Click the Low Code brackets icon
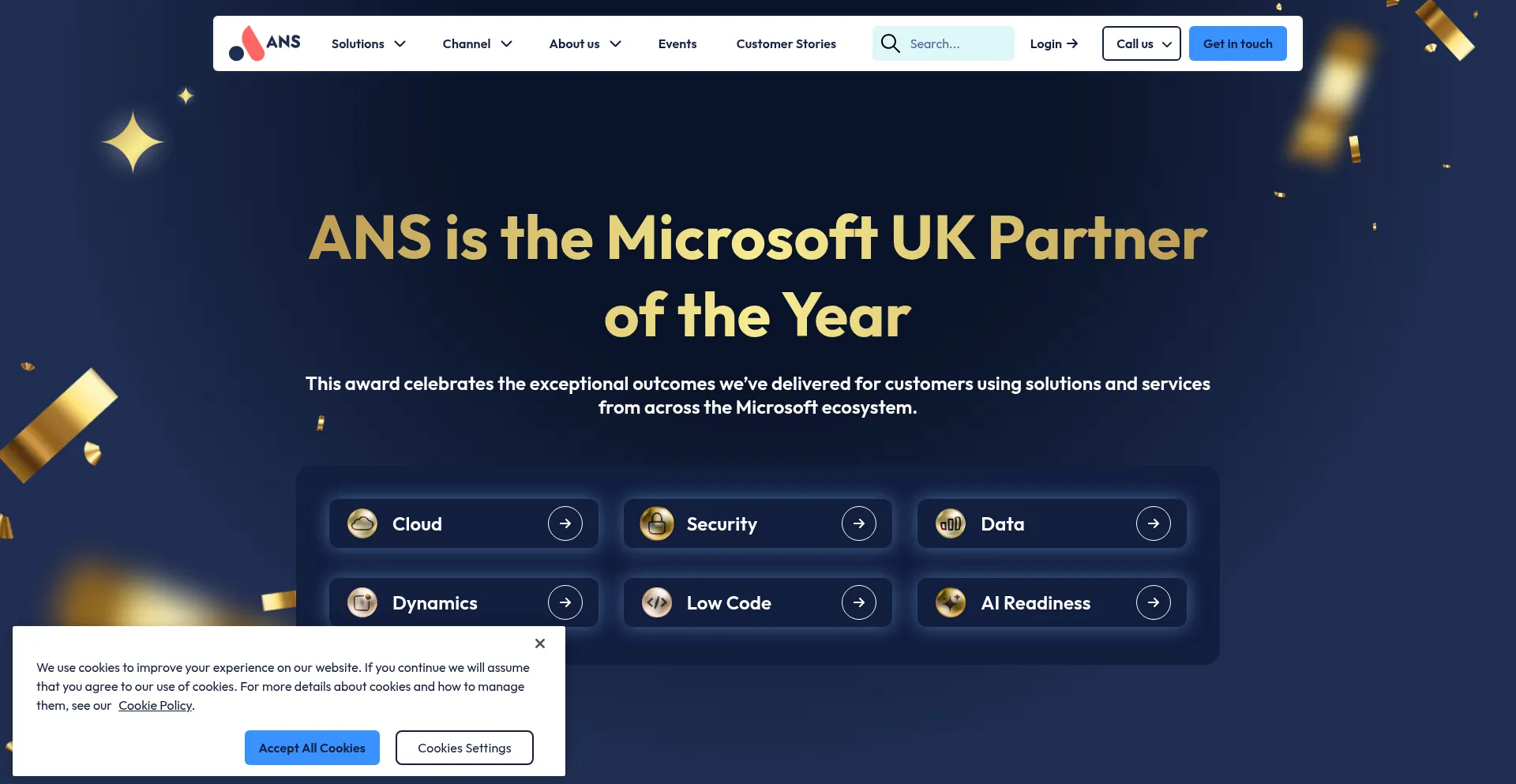Image resolution: width=1516 pixels, height=784 pixels. [x=656, y=602]
